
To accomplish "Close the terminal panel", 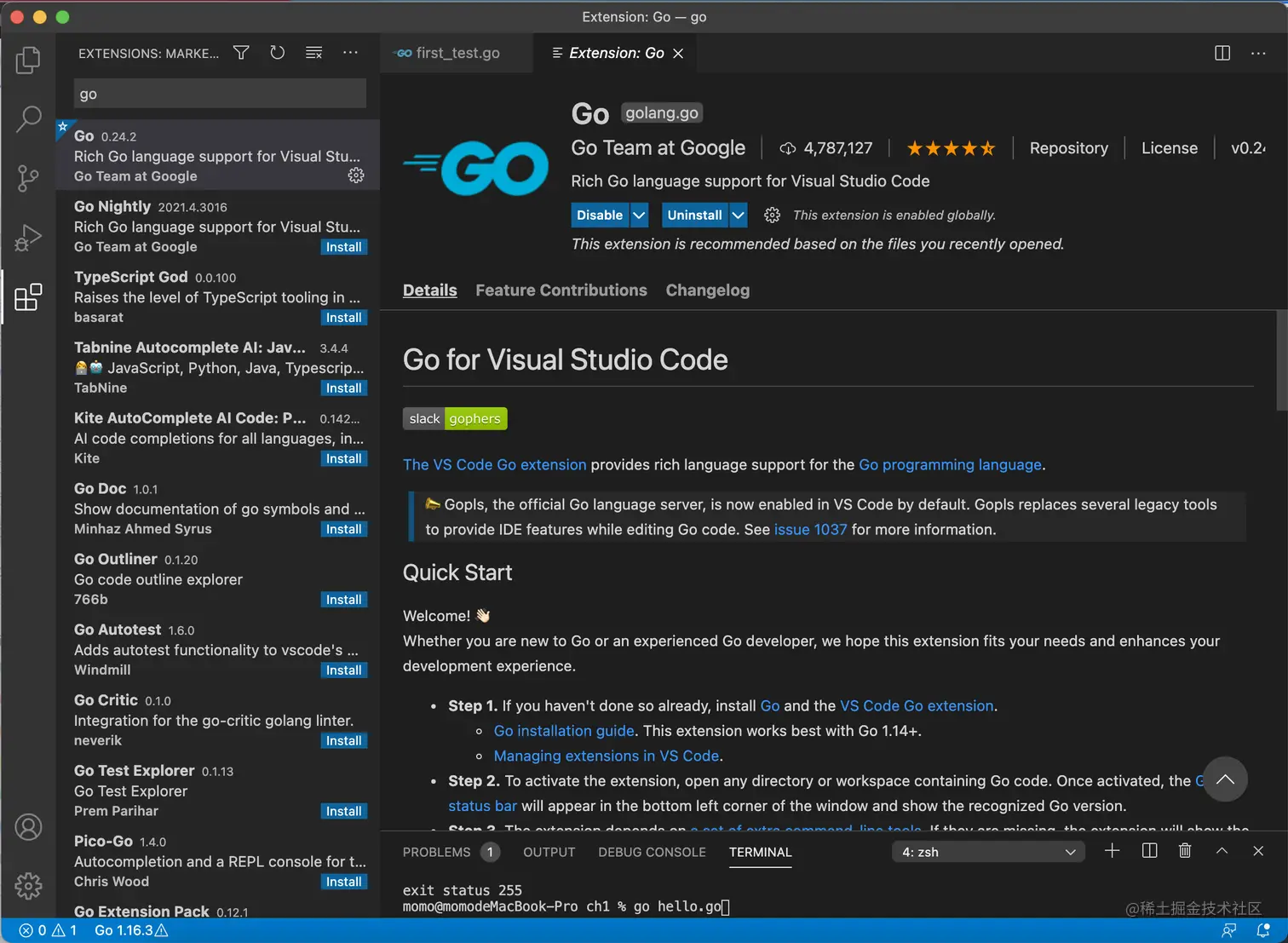I will (1258, 850).
